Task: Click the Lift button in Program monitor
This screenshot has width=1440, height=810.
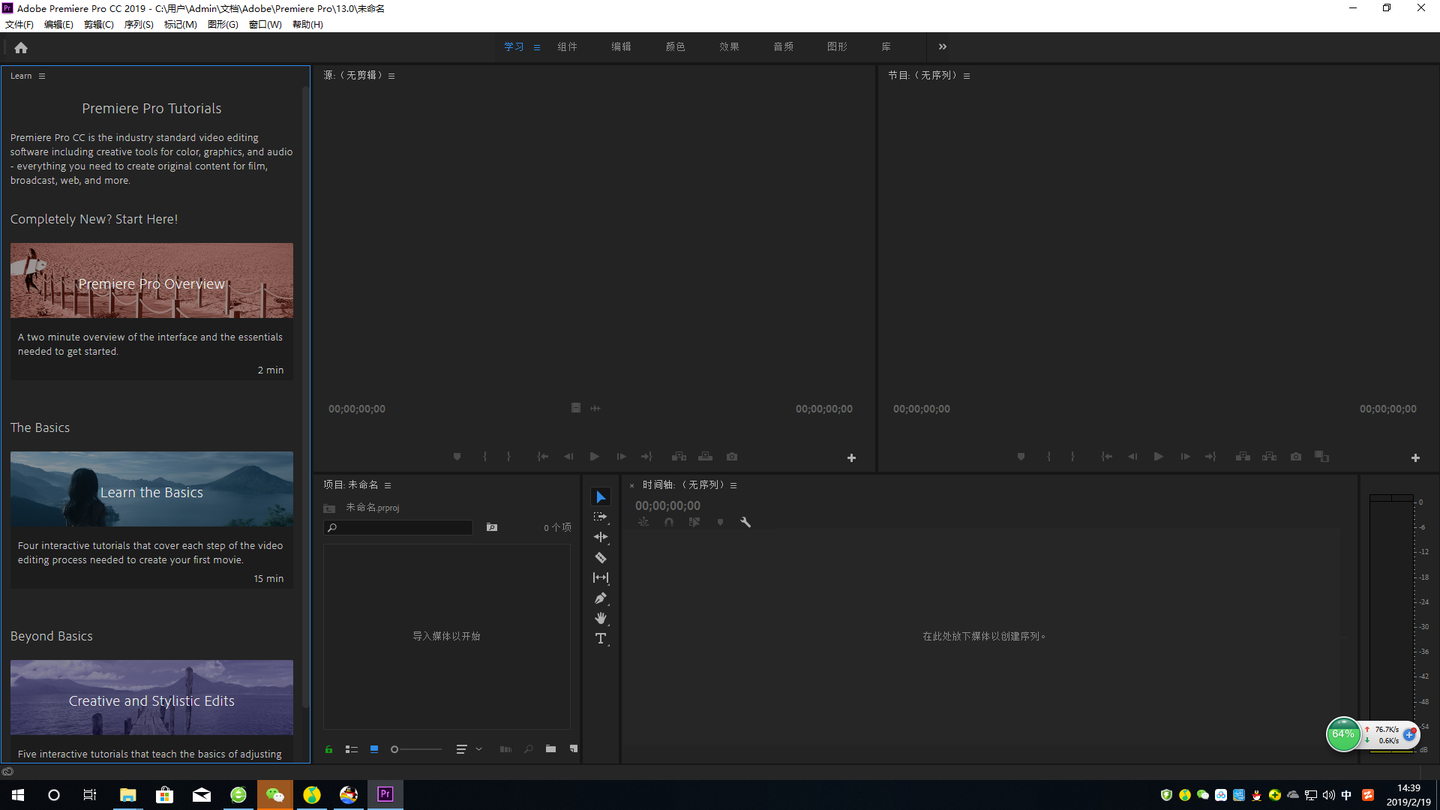Action: (1243, 457)
